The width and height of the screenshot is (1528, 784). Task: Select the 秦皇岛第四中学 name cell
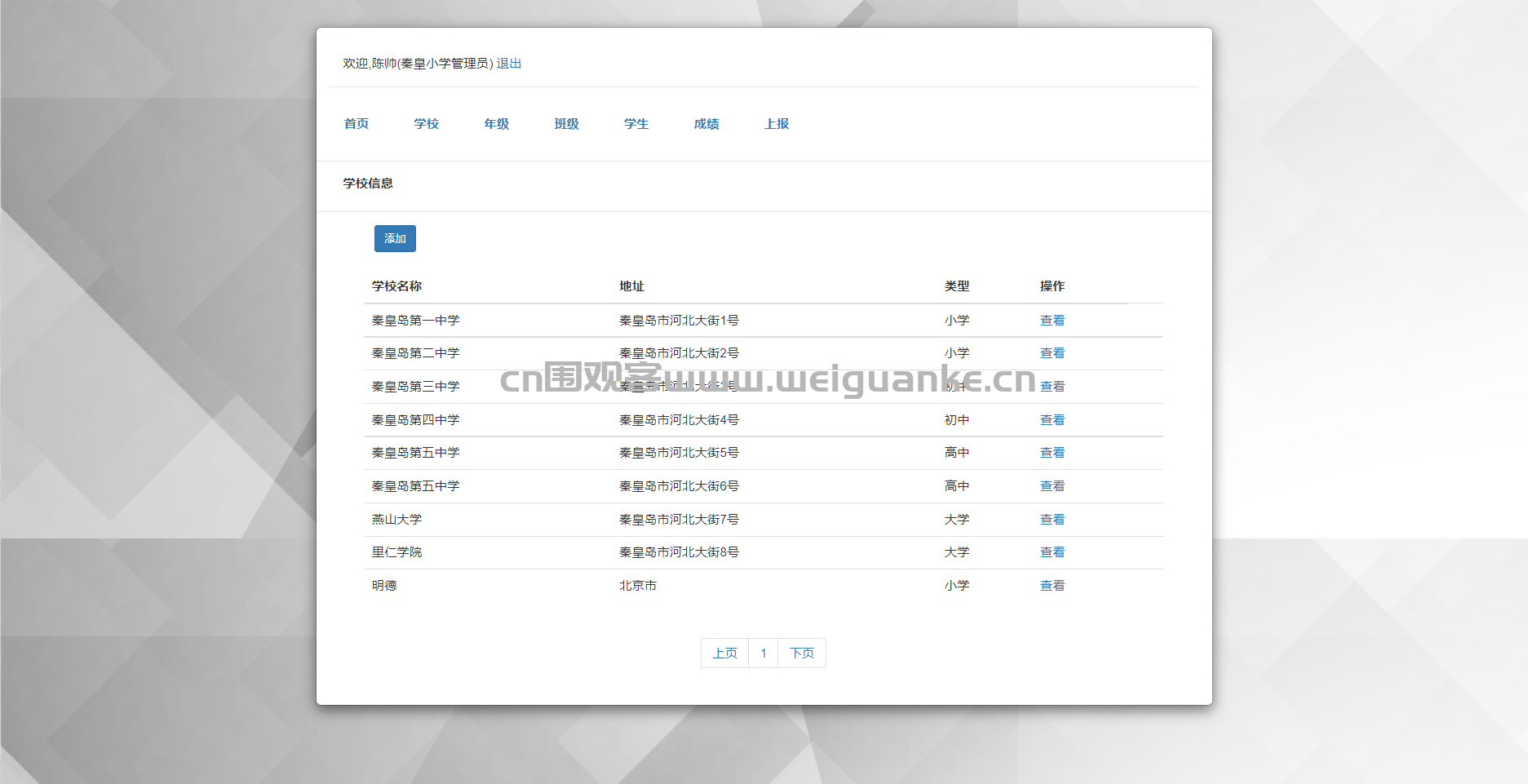[x=416, y=420]
